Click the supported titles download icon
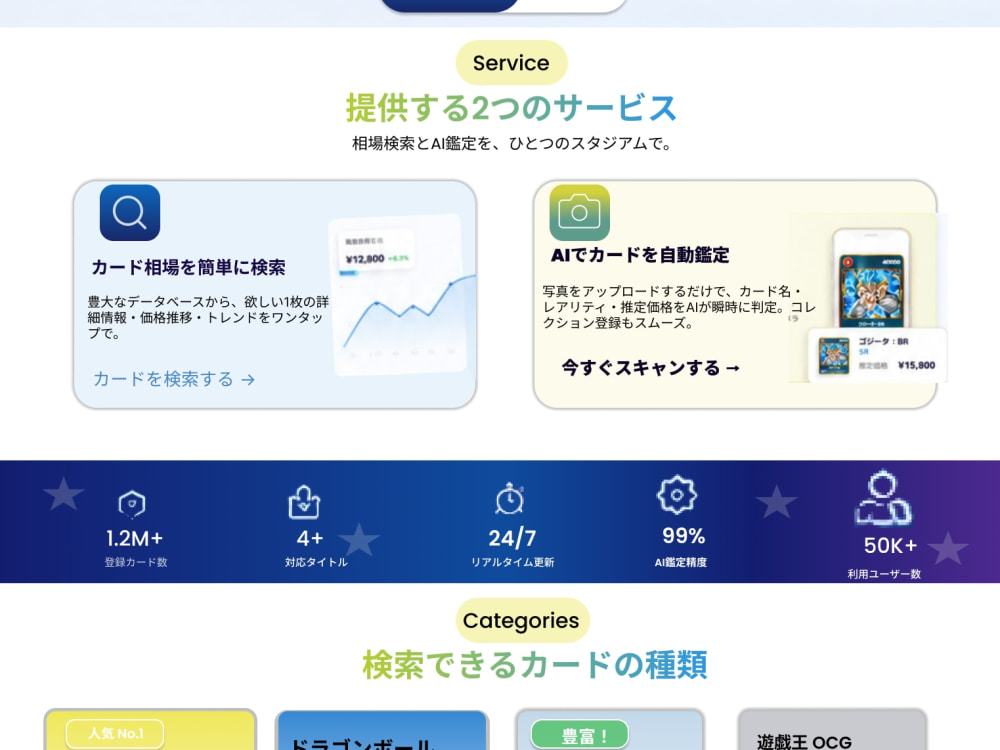This screenshot has width=1000, height=750. pyautogui.click(x=304, y=502)
